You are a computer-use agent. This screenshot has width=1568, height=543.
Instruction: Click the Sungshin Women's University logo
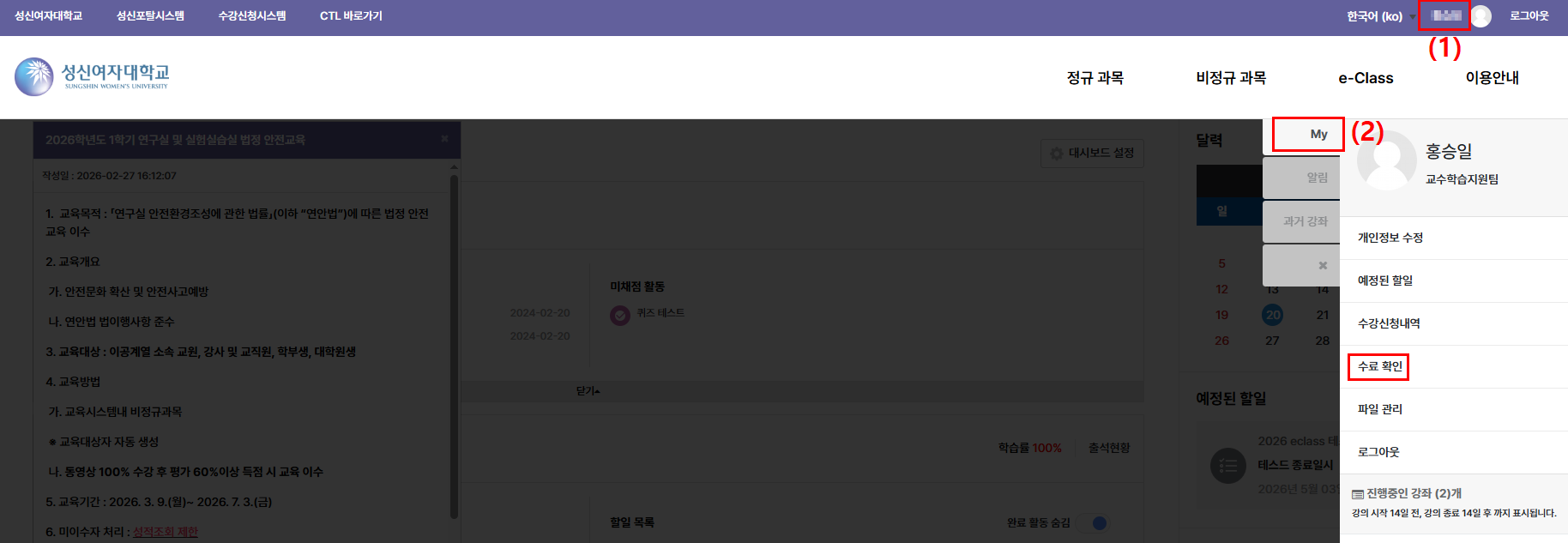pyautogui.click(x=92, y=76)
